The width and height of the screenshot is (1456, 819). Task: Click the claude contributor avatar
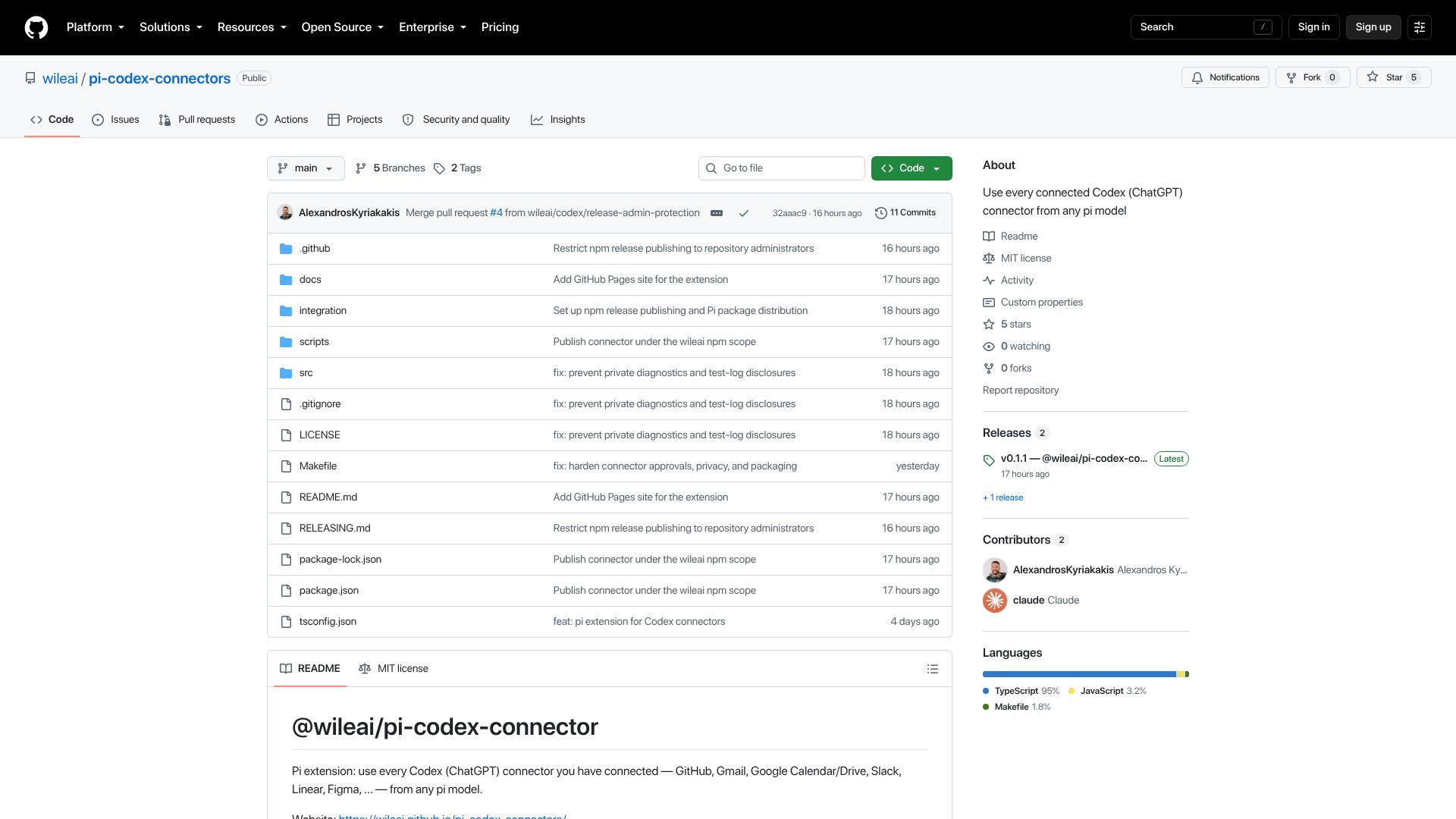(x=995, y=601)
